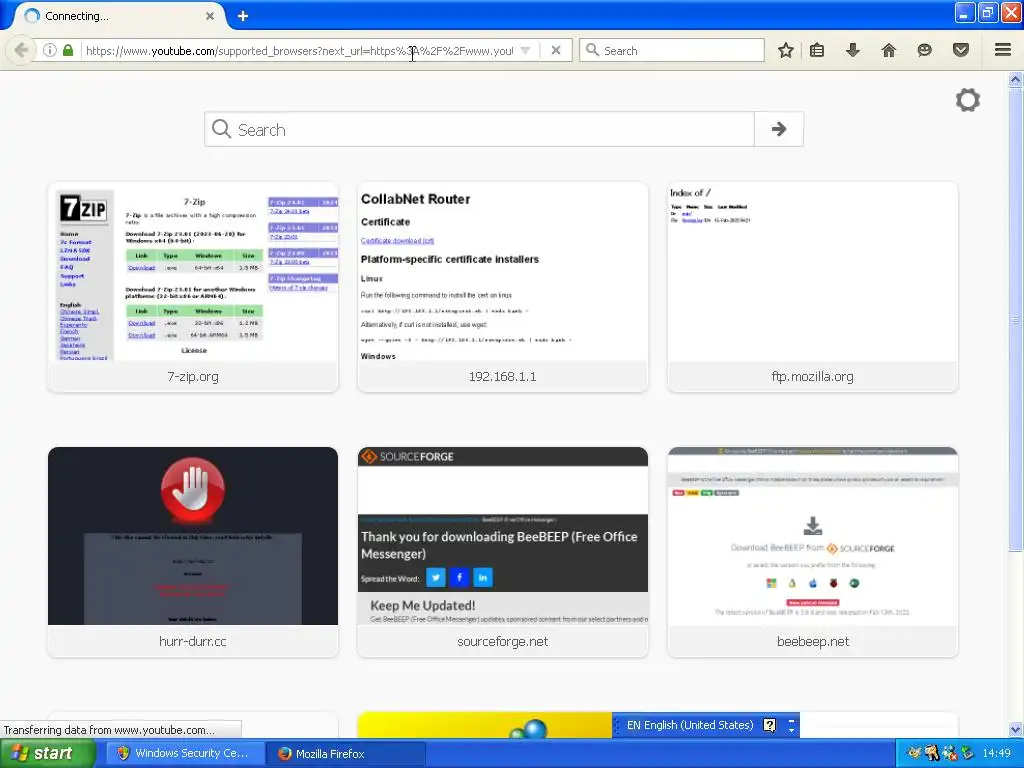Screen dimensions: 1024x768
Task: Open site information icon in address bar
Action: (50, 50)
